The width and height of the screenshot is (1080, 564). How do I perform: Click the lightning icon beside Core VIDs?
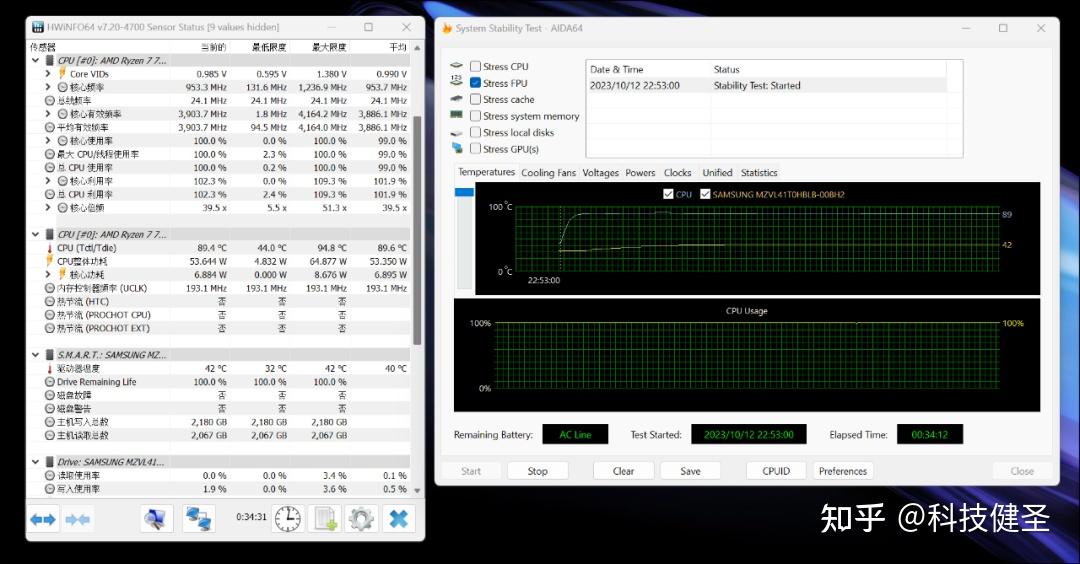click(x=62, y=74)
